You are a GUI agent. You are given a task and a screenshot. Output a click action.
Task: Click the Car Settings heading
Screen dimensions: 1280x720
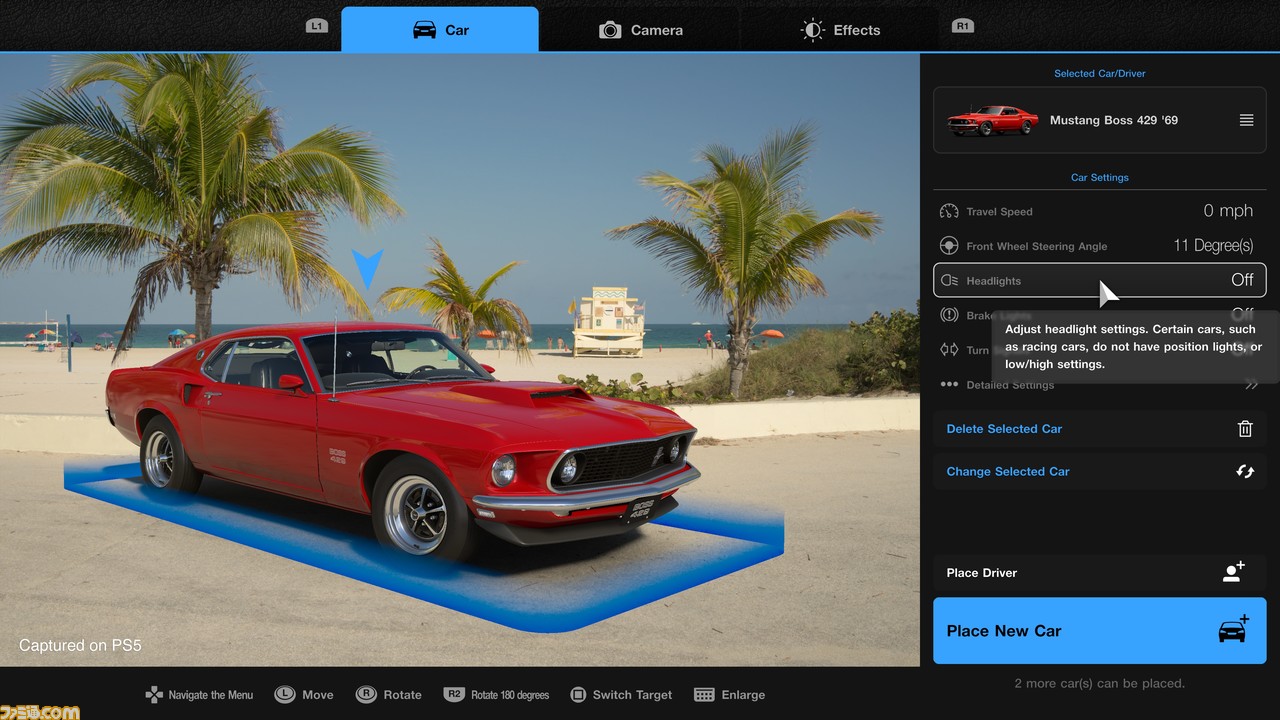[1100, 177]
